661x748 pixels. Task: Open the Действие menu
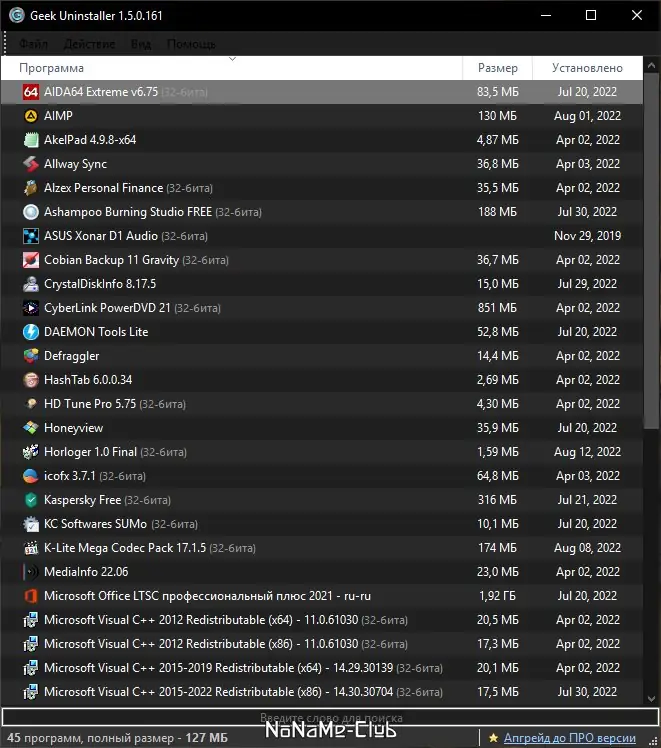coord(89,44)
